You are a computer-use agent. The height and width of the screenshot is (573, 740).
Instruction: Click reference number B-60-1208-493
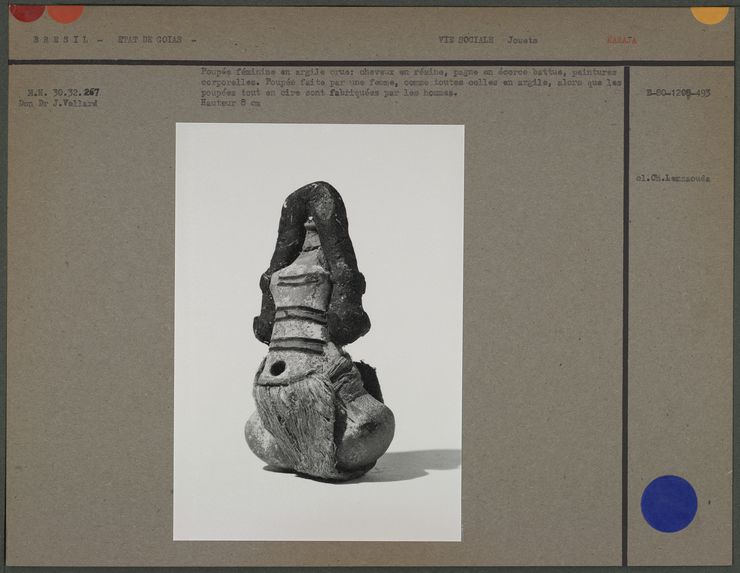point(678,92)
